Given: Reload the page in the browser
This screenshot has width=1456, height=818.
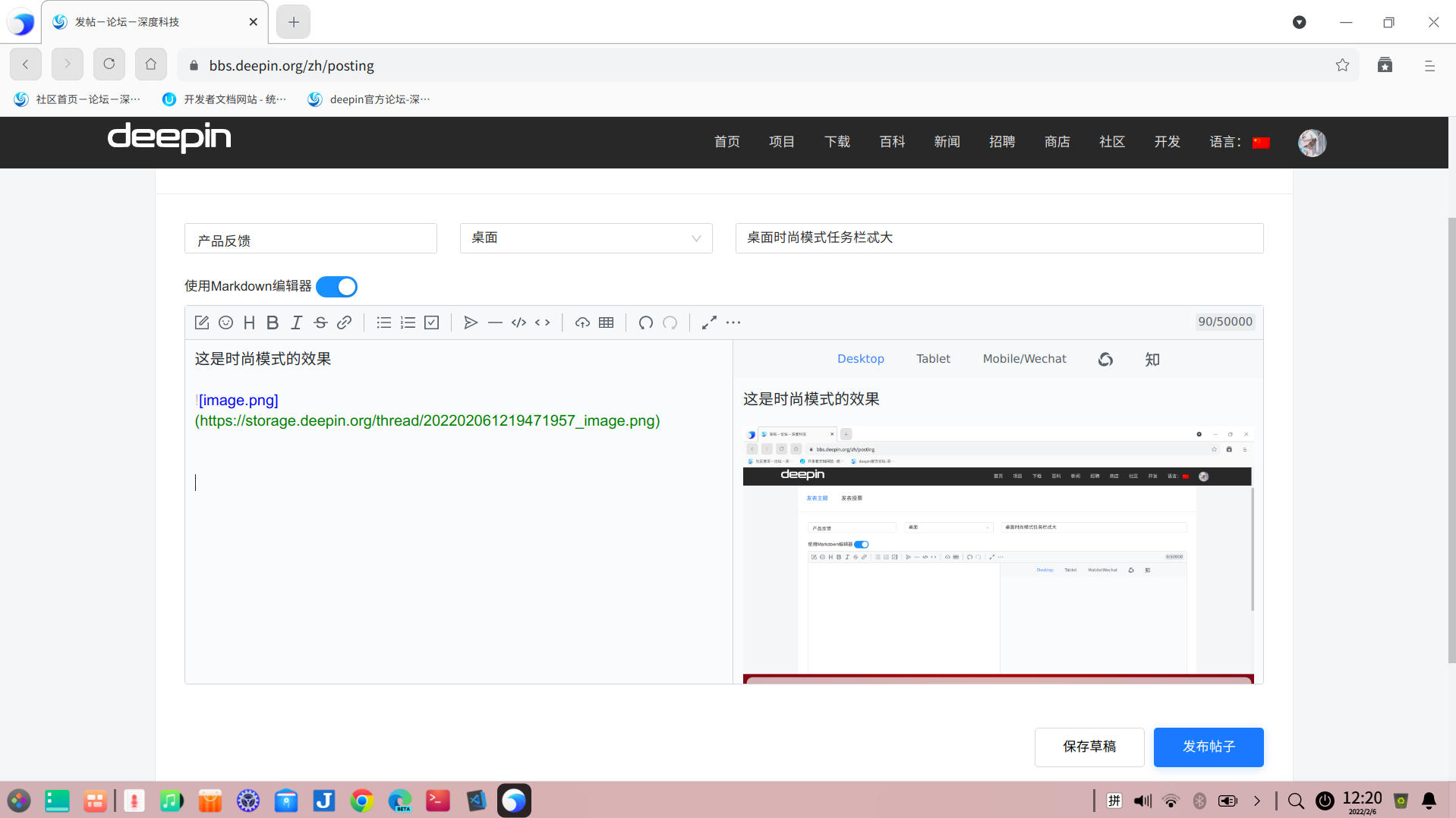Looking at the screenshot, I should (x=109, y=64).
